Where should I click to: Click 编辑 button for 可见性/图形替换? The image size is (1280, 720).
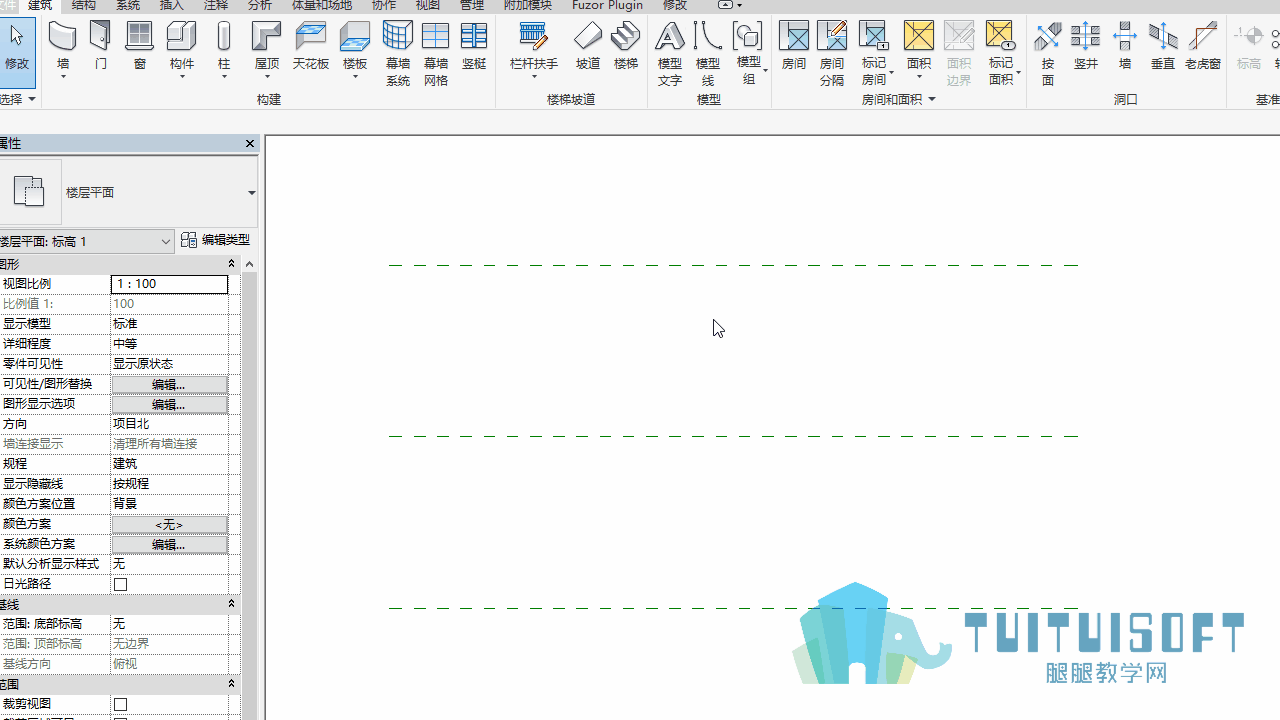(169, 384)
